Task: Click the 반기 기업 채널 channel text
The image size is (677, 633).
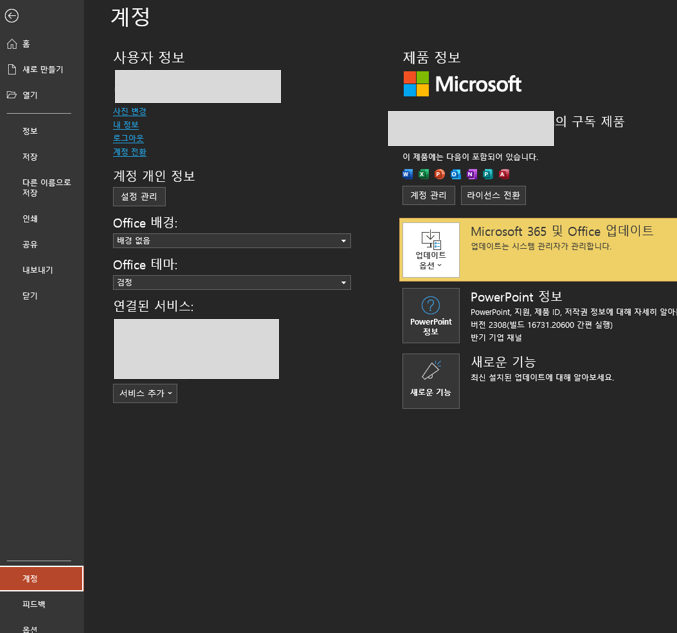Action: 496,338
